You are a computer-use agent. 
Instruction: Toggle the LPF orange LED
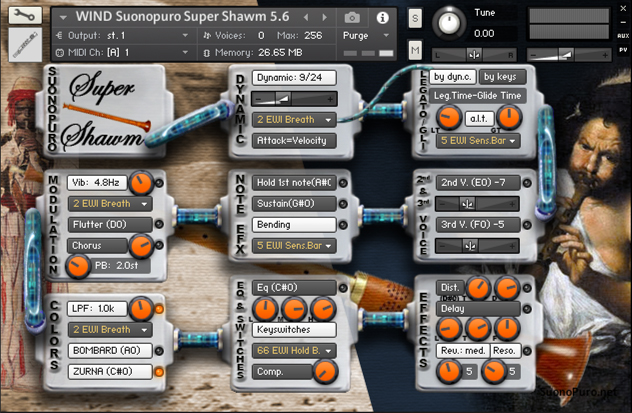pos(159,309)
